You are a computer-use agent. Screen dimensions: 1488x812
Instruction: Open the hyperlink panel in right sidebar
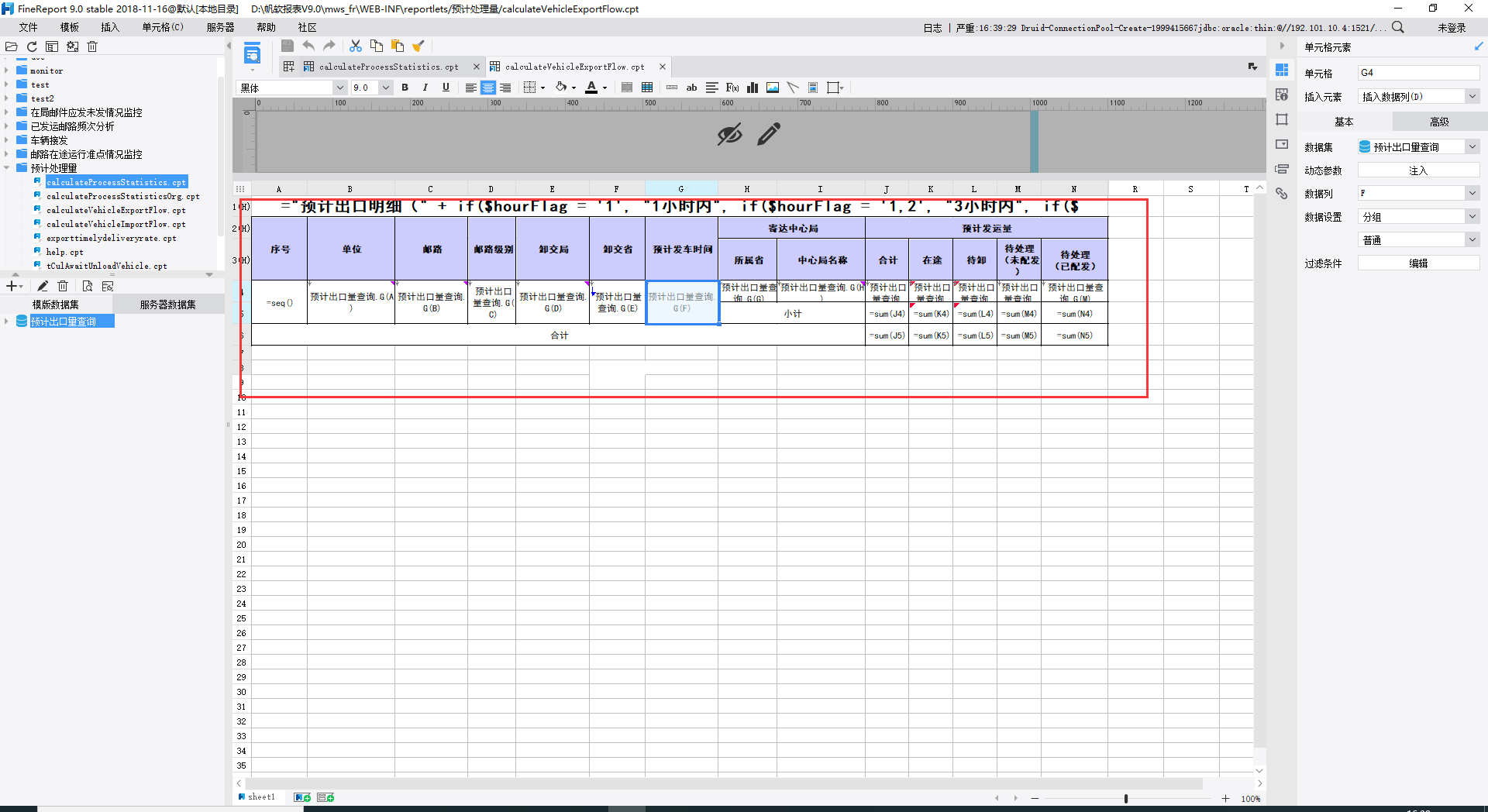point(1282,194)
